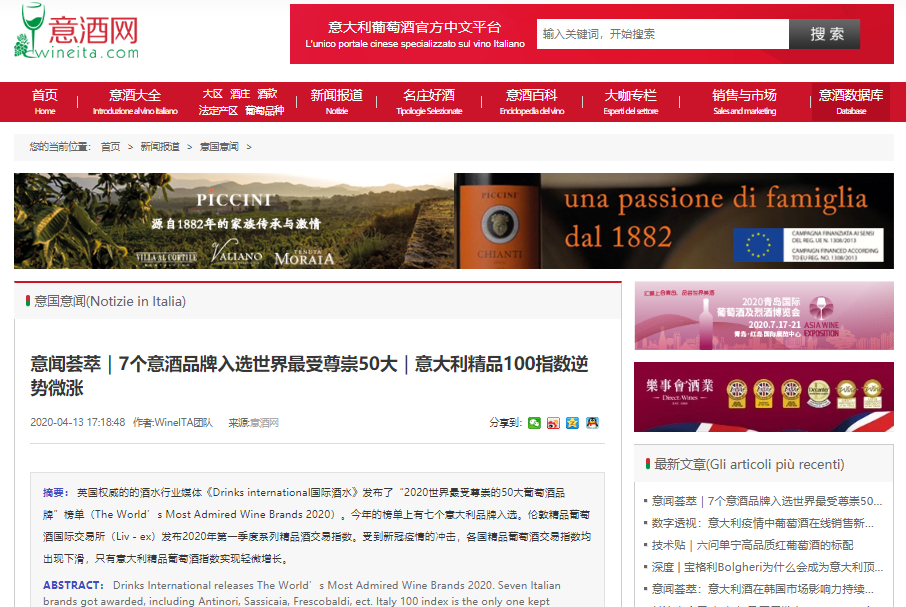Image resolution: width=906 pixels, height=607 pixels.
Task: Go to 新闻报道 in the breadcrumb trail
Action: (160, 147)
